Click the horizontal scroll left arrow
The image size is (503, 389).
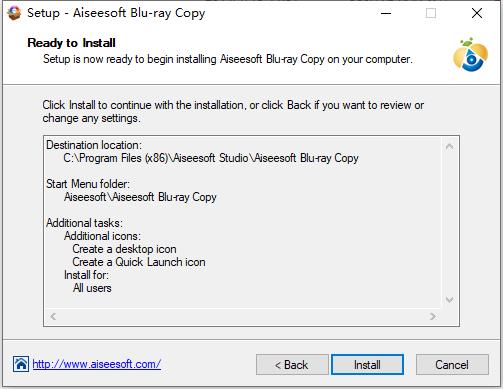click(53, 316)
